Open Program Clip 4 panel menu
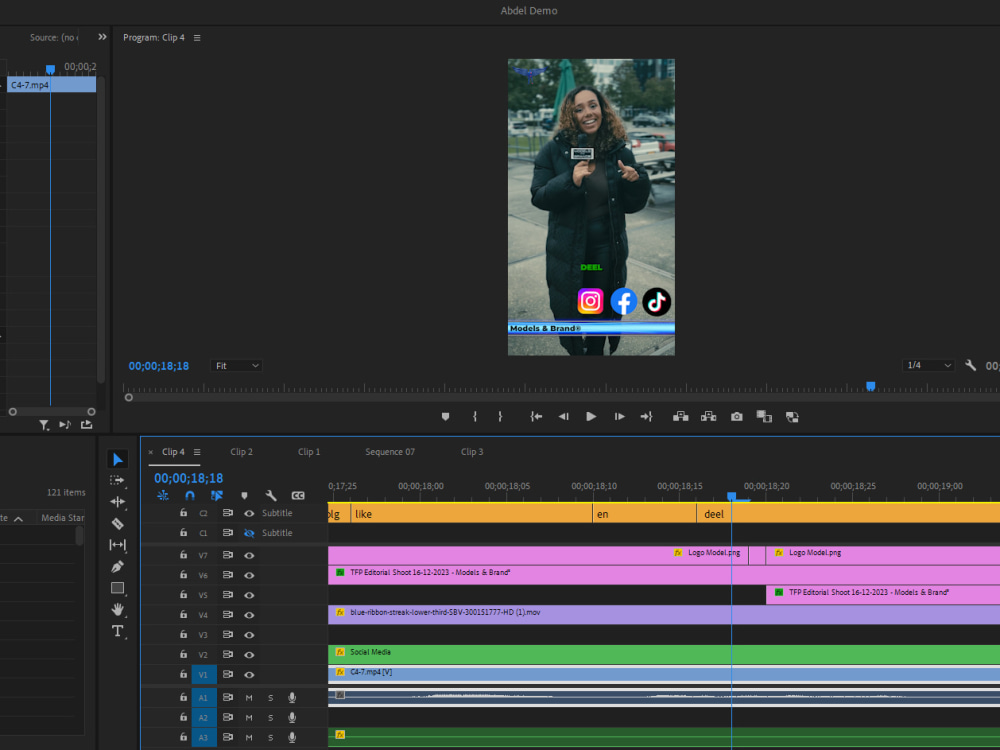Viewport: 1000px width, 750px height. tap(197, 38)
